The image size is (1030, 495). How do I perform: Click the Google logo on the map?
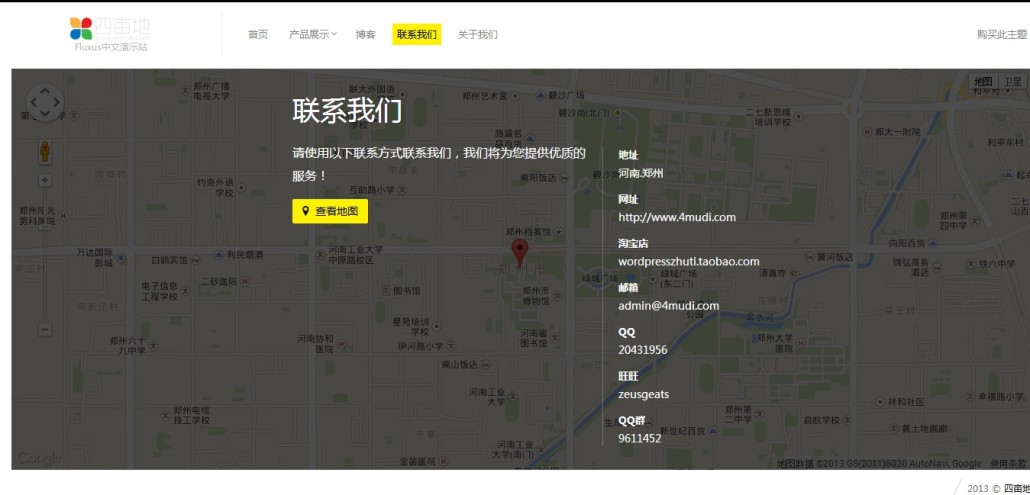click(x=39, y=459)
